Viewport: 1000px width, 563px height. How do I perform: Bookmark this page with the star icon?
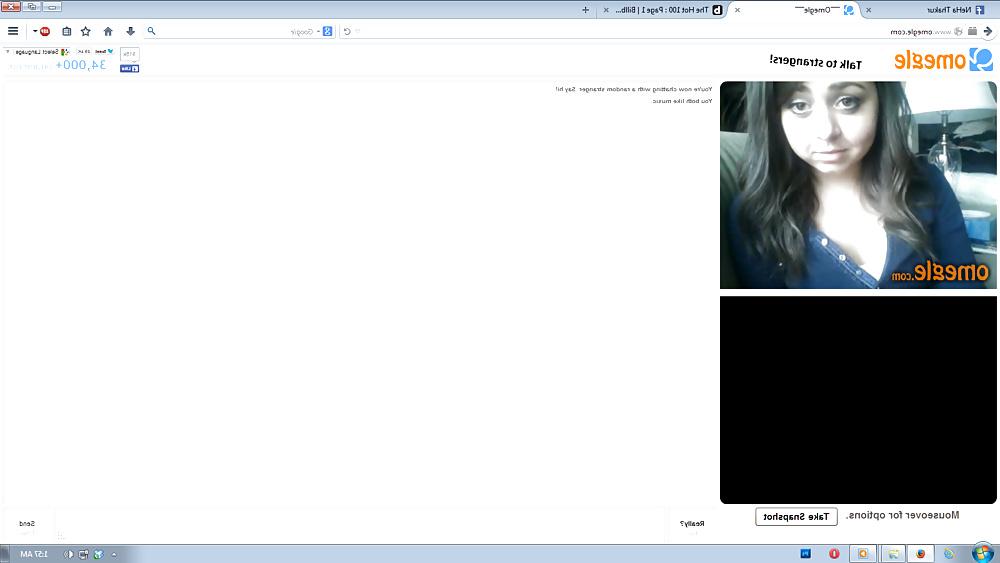point(86,31)
